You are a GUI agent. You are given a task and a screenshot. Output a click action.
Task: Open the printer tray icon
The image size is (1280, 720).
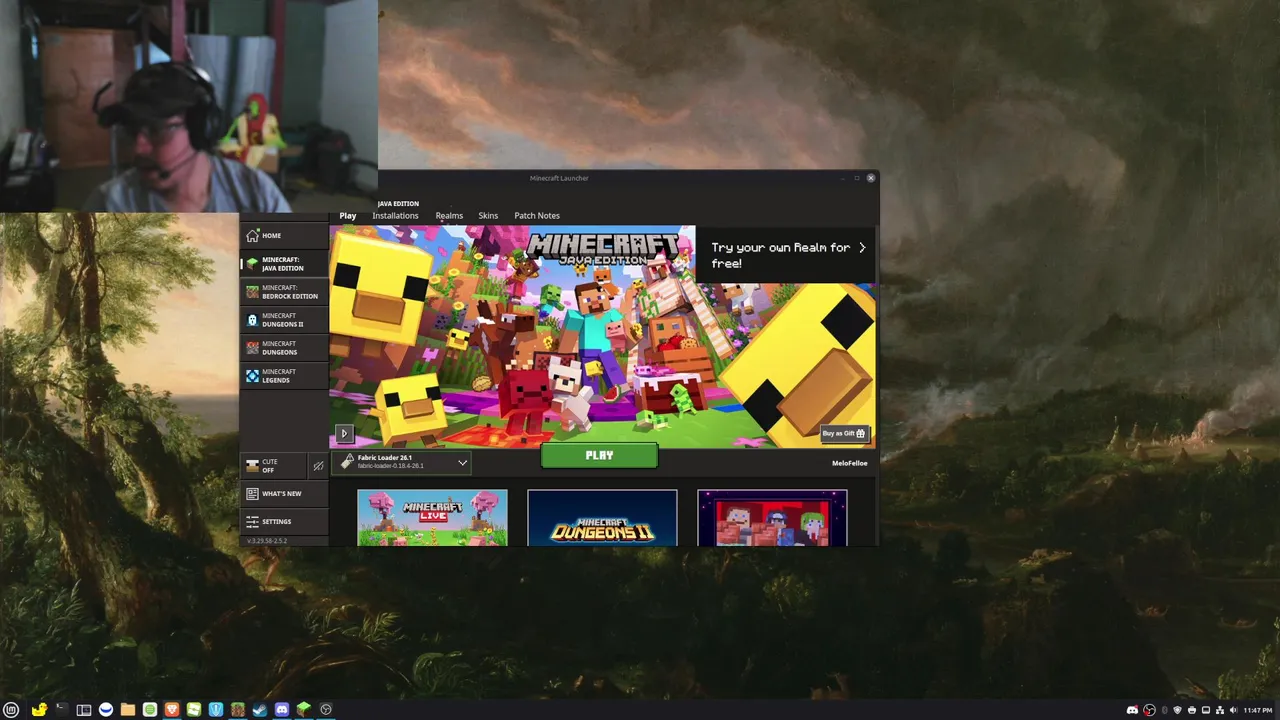(x=1192, y=710)
